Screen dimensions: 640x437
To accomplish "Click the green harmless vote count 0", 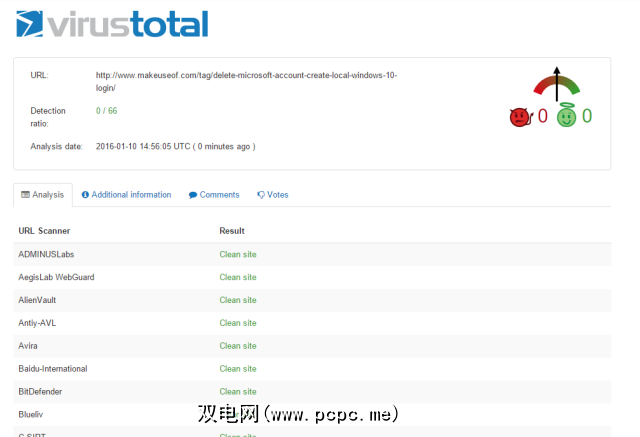I will [x=587, y=116].
